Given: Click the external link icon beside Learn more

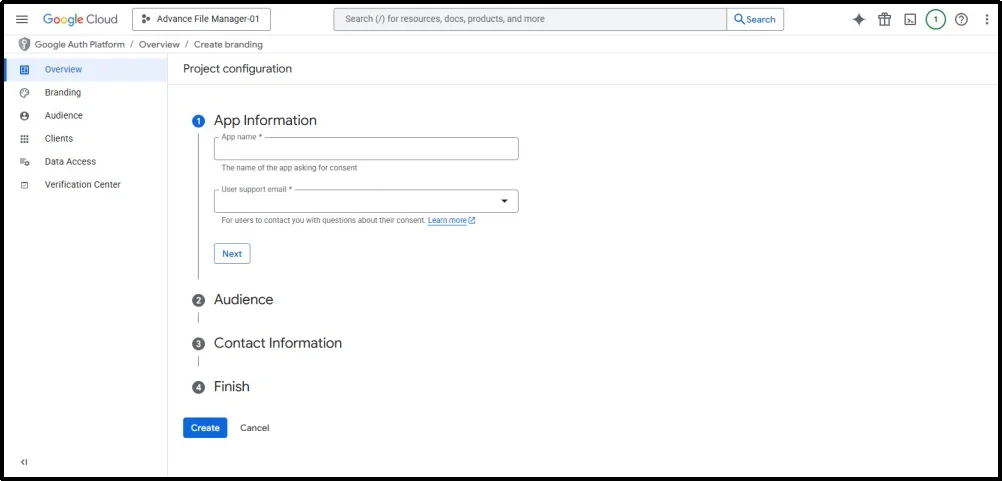Looking at the screenshot, I should [472, 220].
